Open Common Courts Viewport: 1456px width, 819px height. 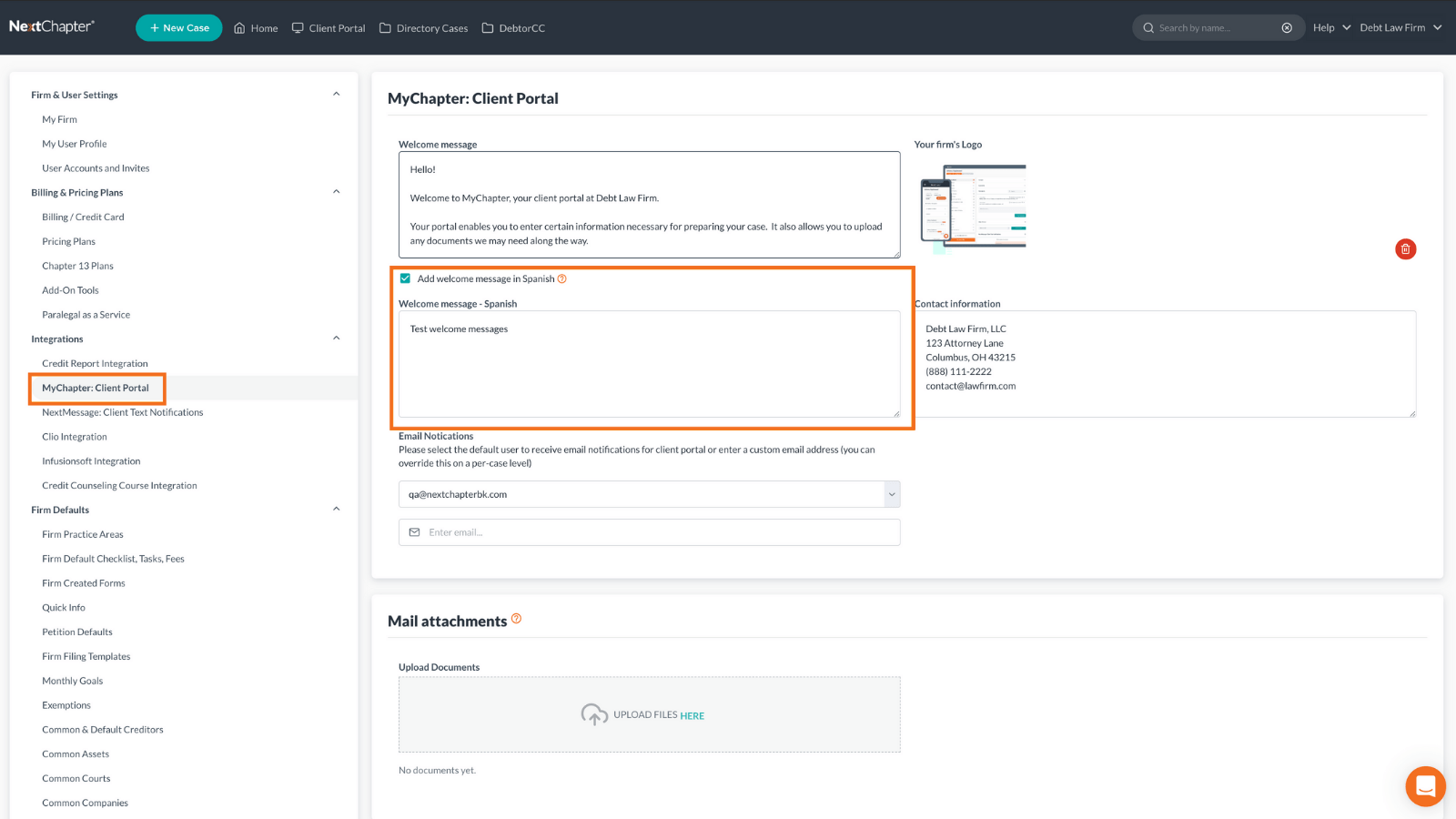[x=76, y=779]
